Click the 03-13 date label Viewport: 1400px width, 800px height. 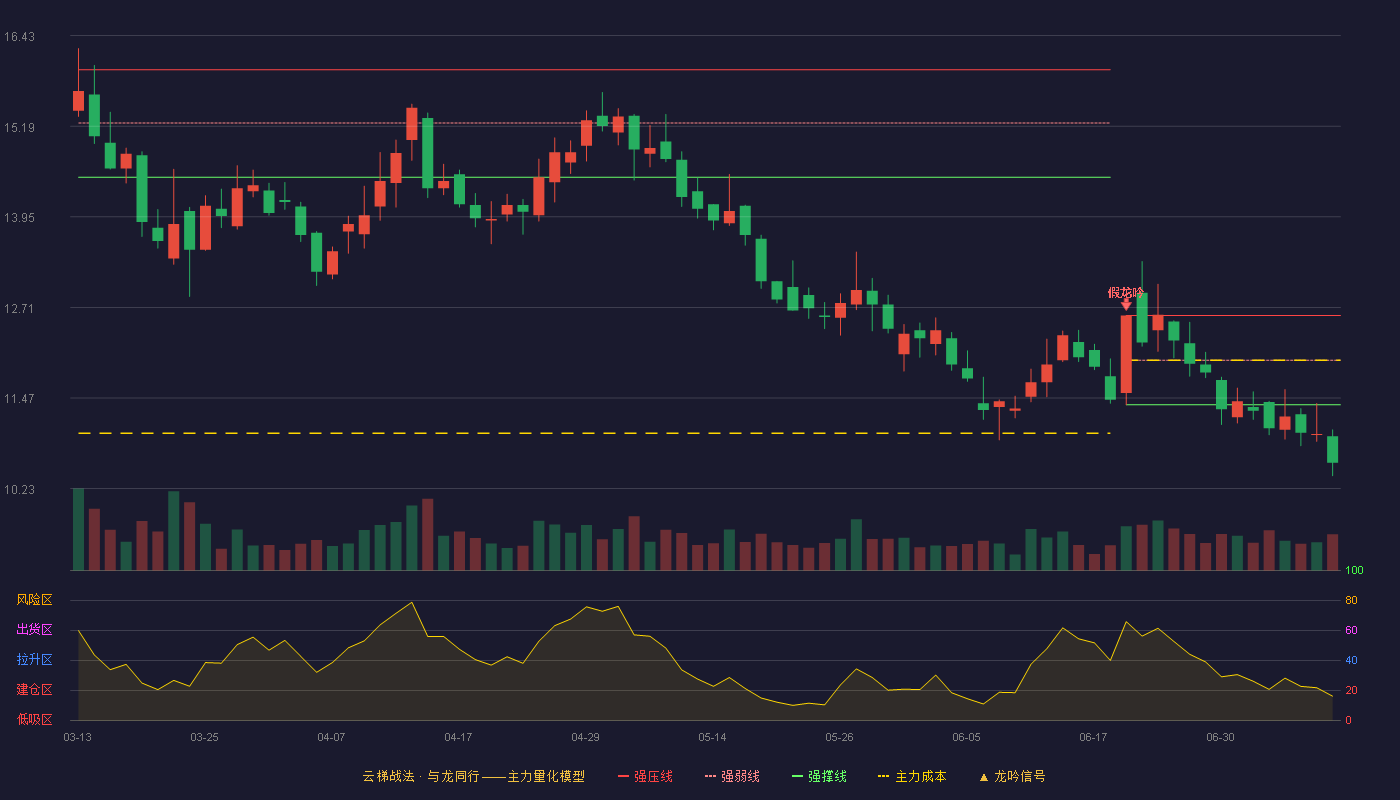77,737
